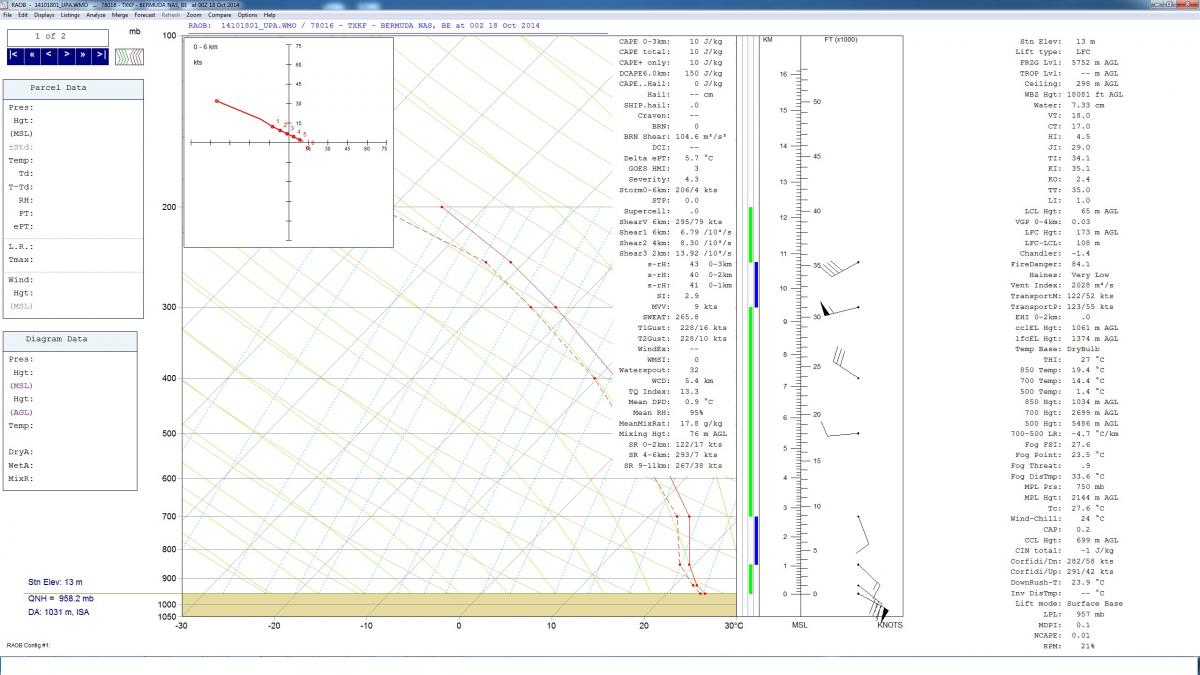Open the Displays menu
Screen dimensions: 1200x675
[x=44, y=15]
